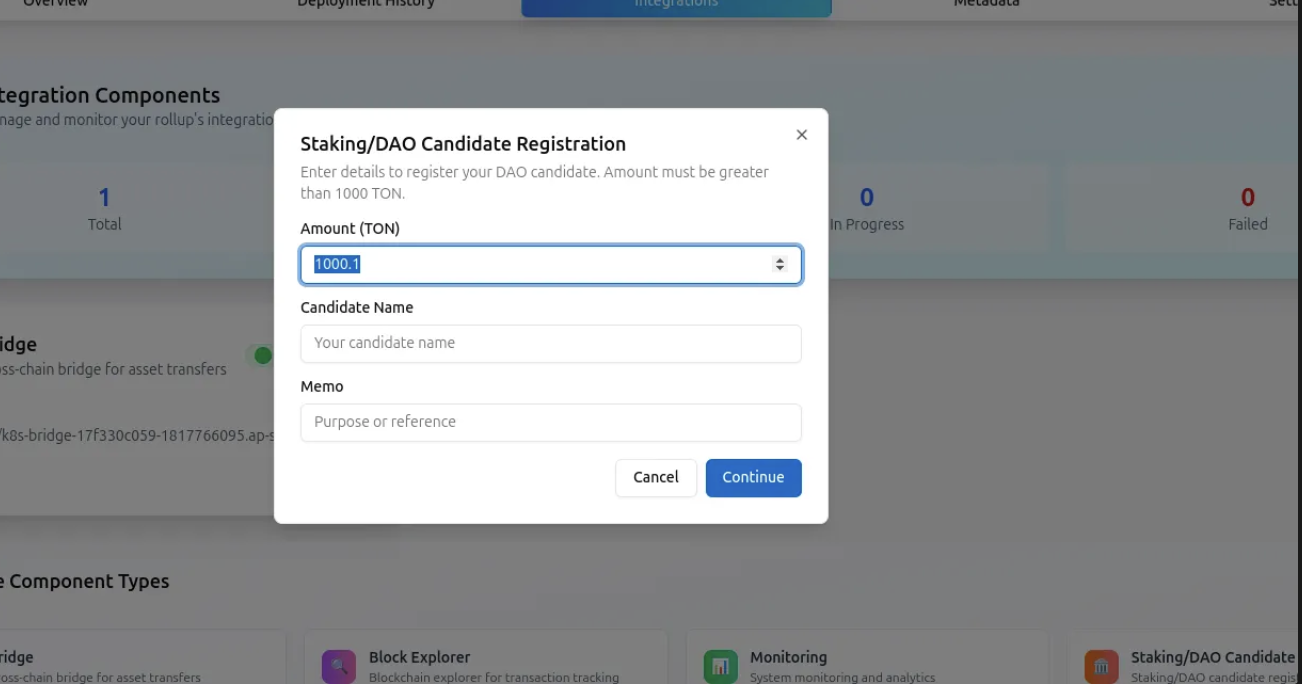Open the Metadata tab

coord(986,5)
